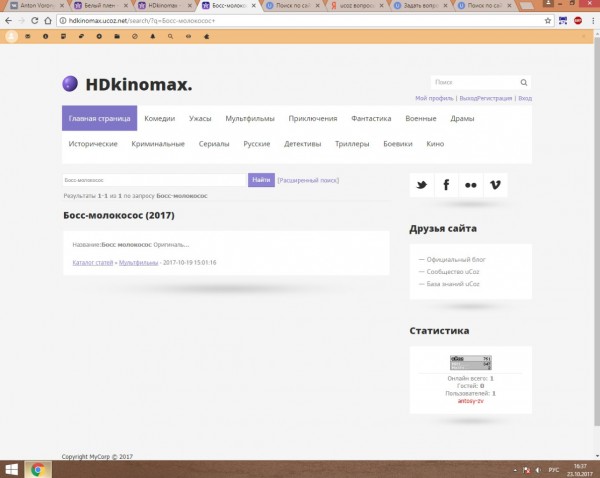
Task: Open the Vimeo social icon
Action: click(495, 185)
